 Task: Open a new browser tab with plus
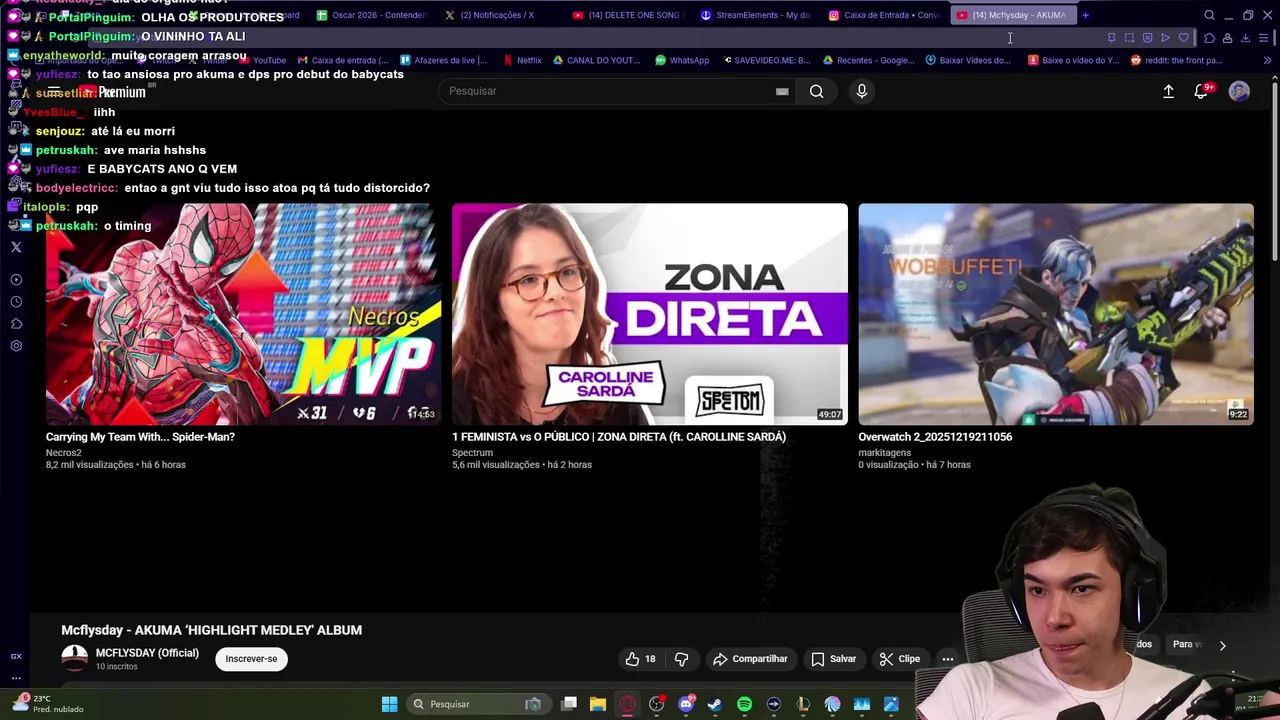(1085, 15)
